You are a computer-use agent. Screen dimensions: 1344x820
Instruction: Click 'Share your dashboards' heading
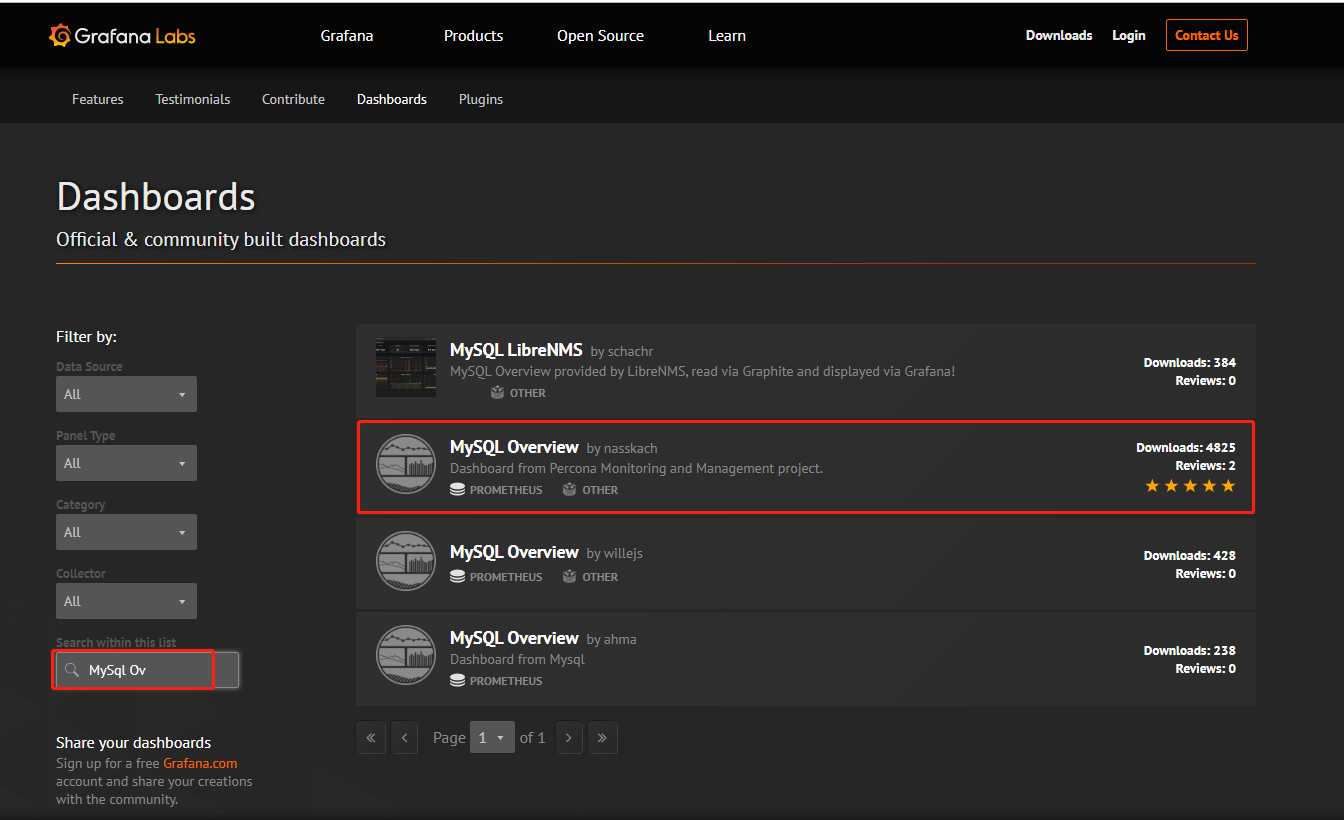coord(133,743)
